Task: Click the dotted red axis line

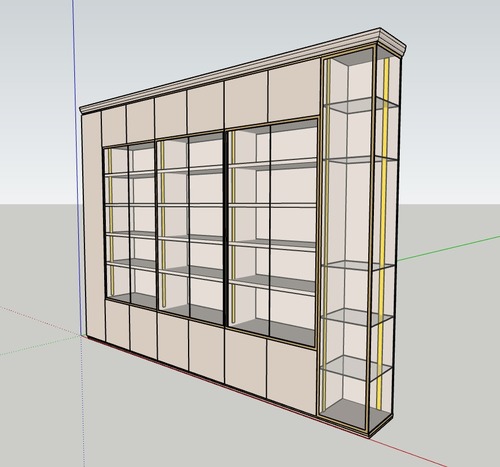Action: (40, 320)
